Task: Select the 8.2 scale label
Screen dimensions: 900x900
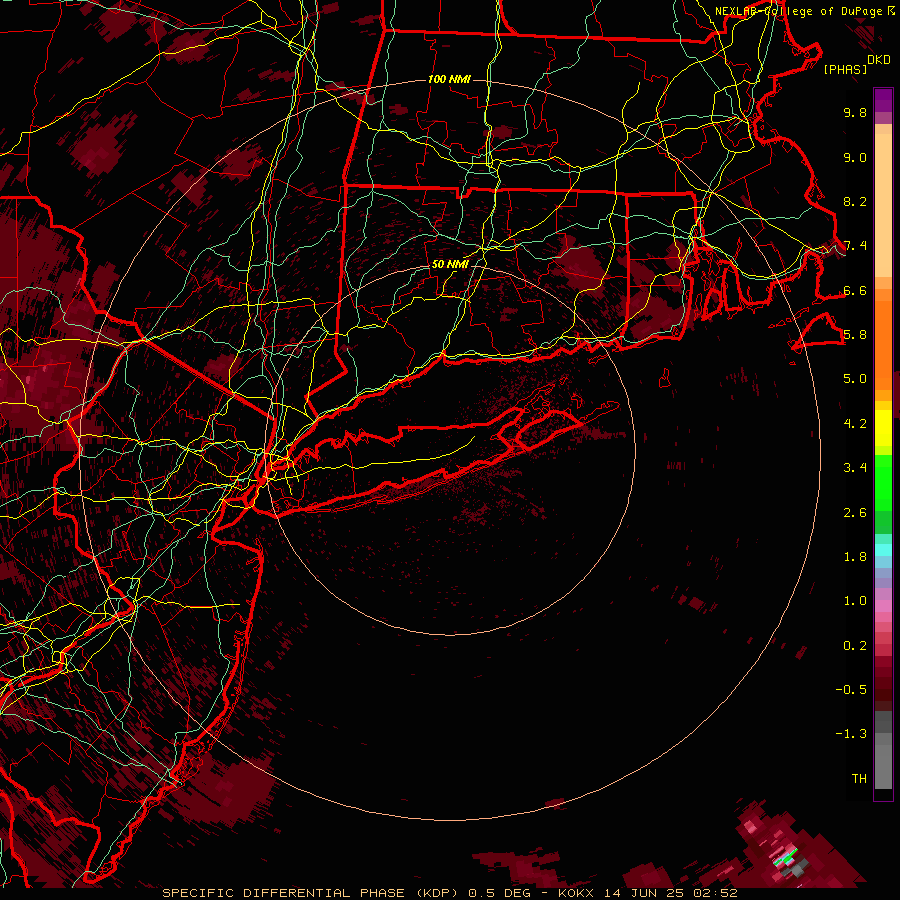Action: (x=855, y=201)
